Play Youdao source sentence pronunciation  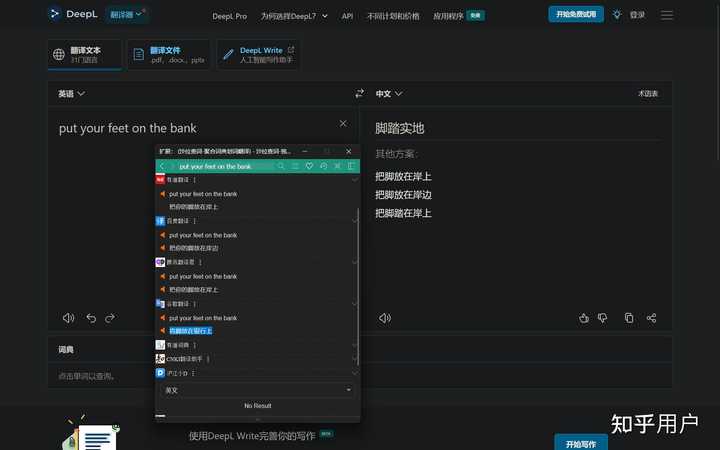coord(163,194)
